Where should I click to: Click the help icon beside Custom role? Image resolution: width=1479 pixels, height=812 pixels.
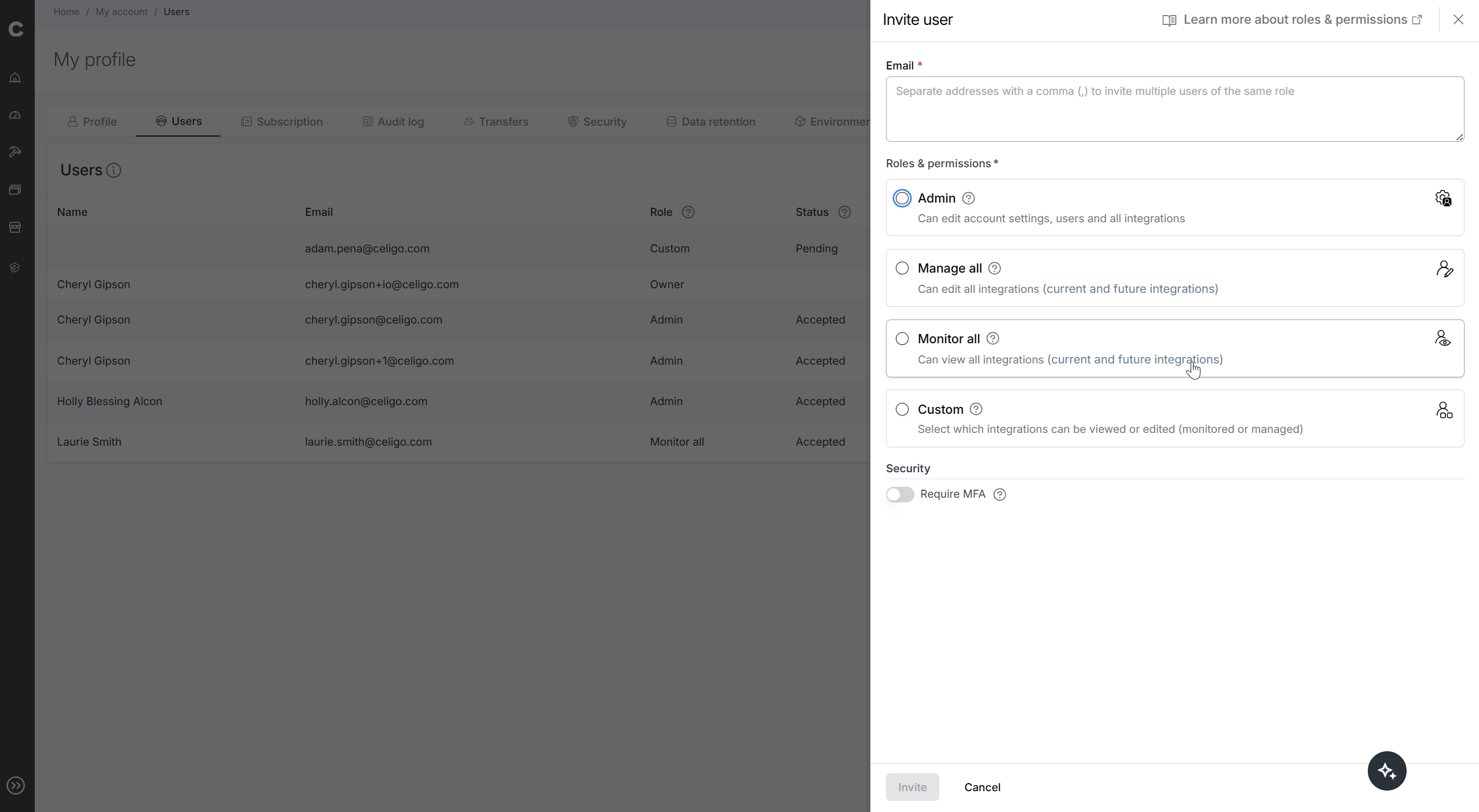pyautogui.click(x=976, y=409)
